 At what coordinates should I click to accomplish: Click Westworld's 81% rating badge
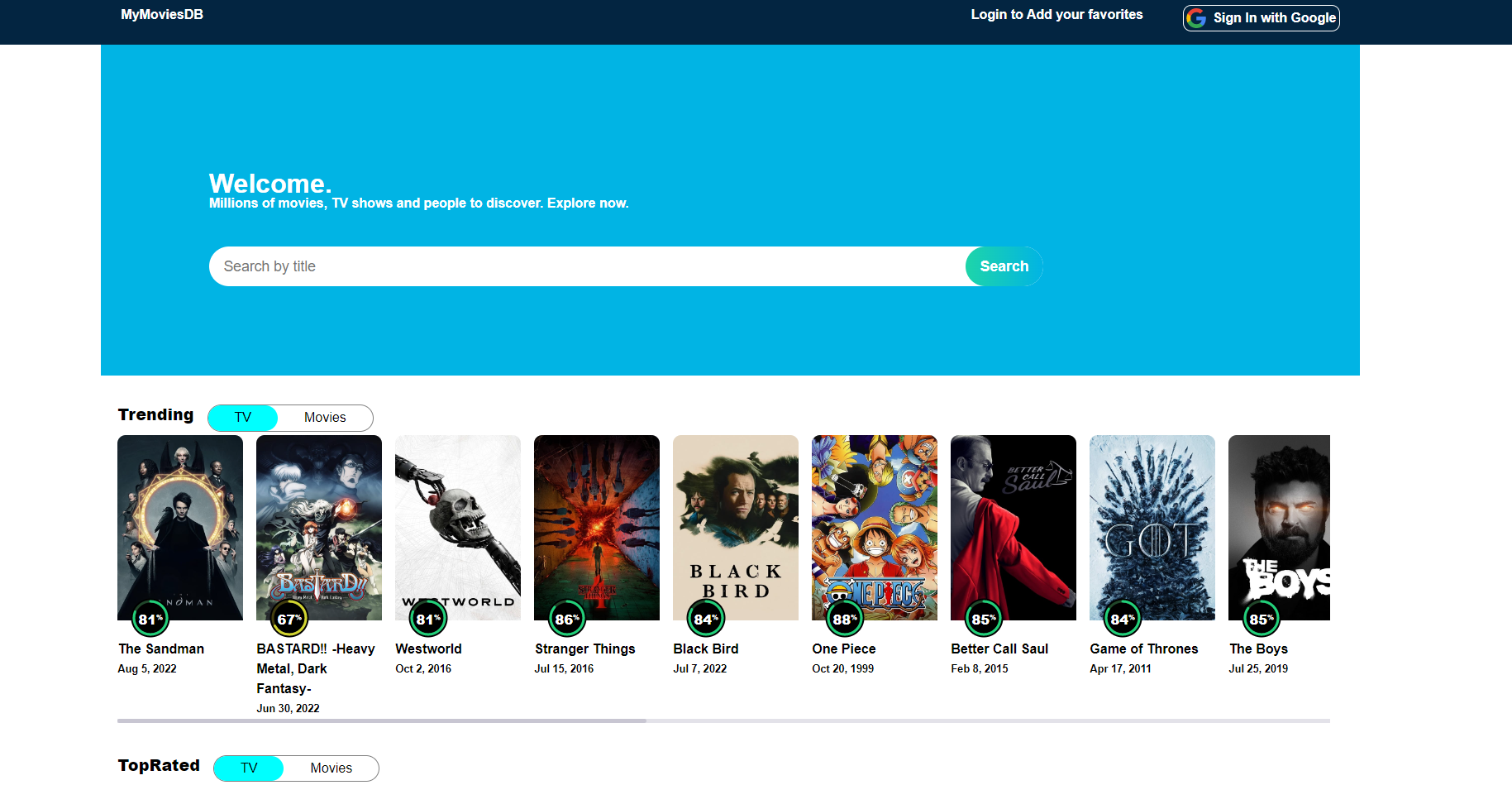[428, 619]
